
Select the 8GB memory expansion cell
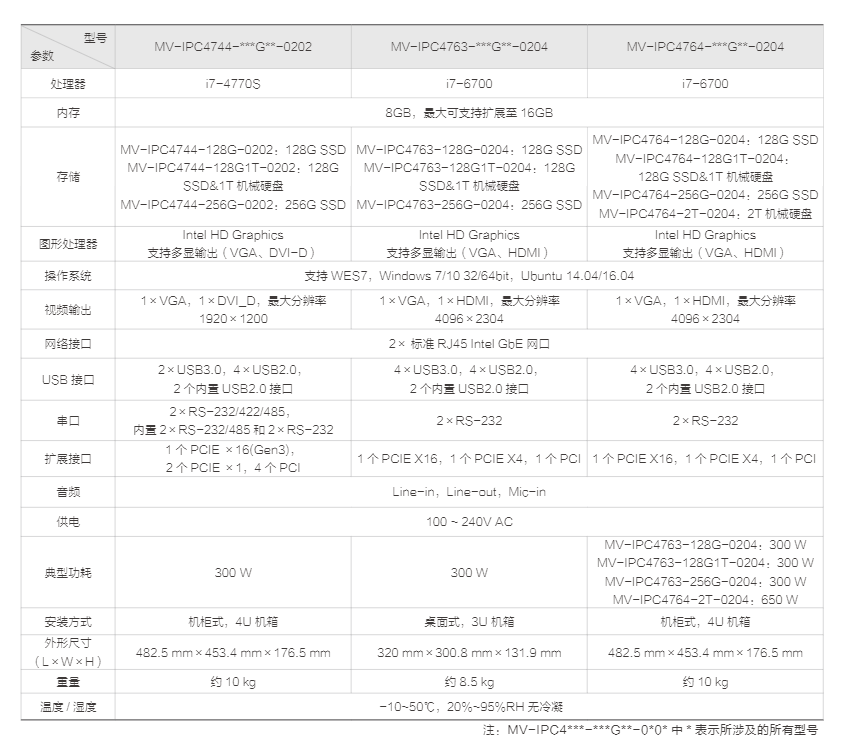(469, 113)
